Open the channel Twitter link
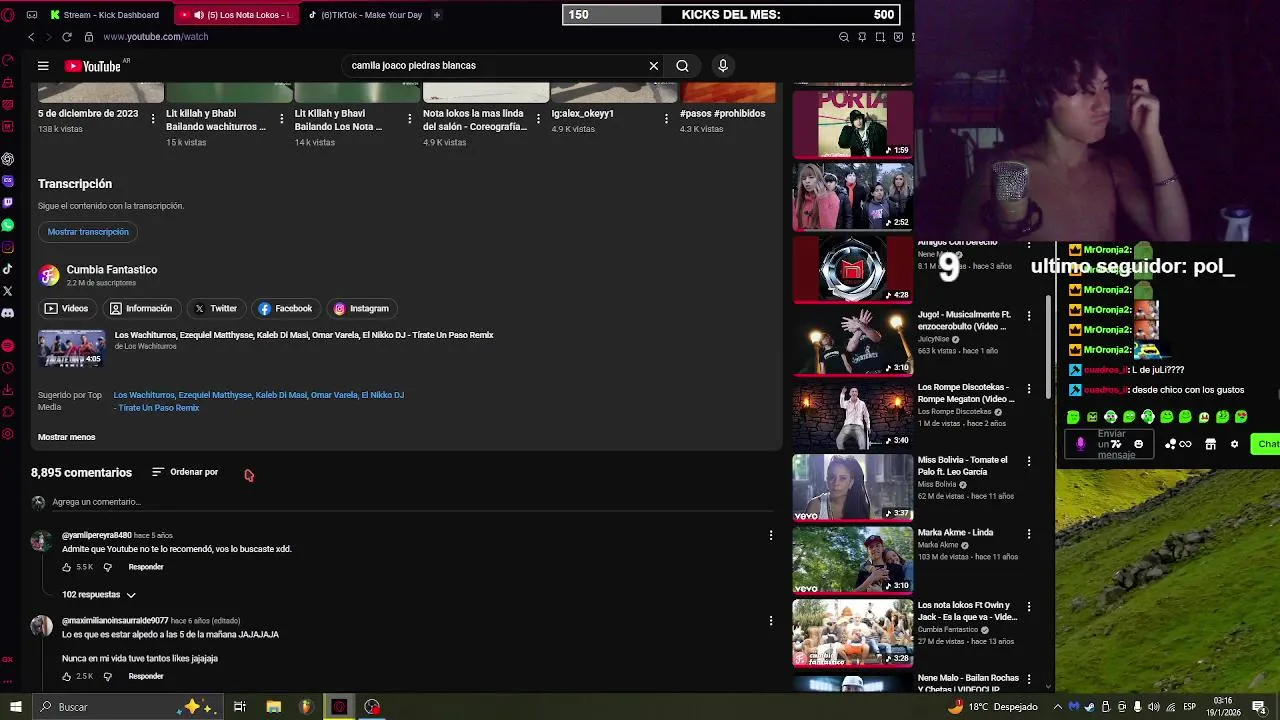Image resolution: width=1280 pixels, height=720 pixels. (x=216, y=309)
